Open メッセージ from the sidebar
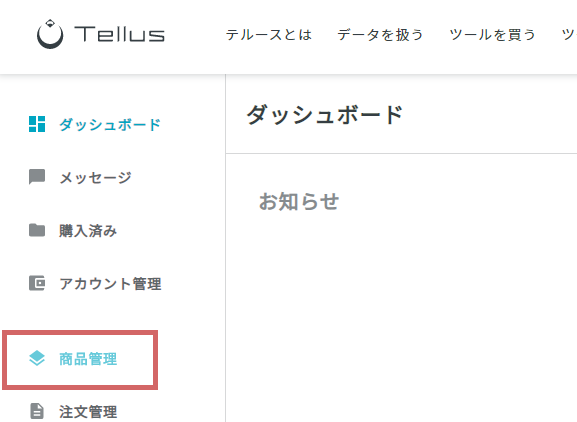The image size is (577, 422). point(95,178)
